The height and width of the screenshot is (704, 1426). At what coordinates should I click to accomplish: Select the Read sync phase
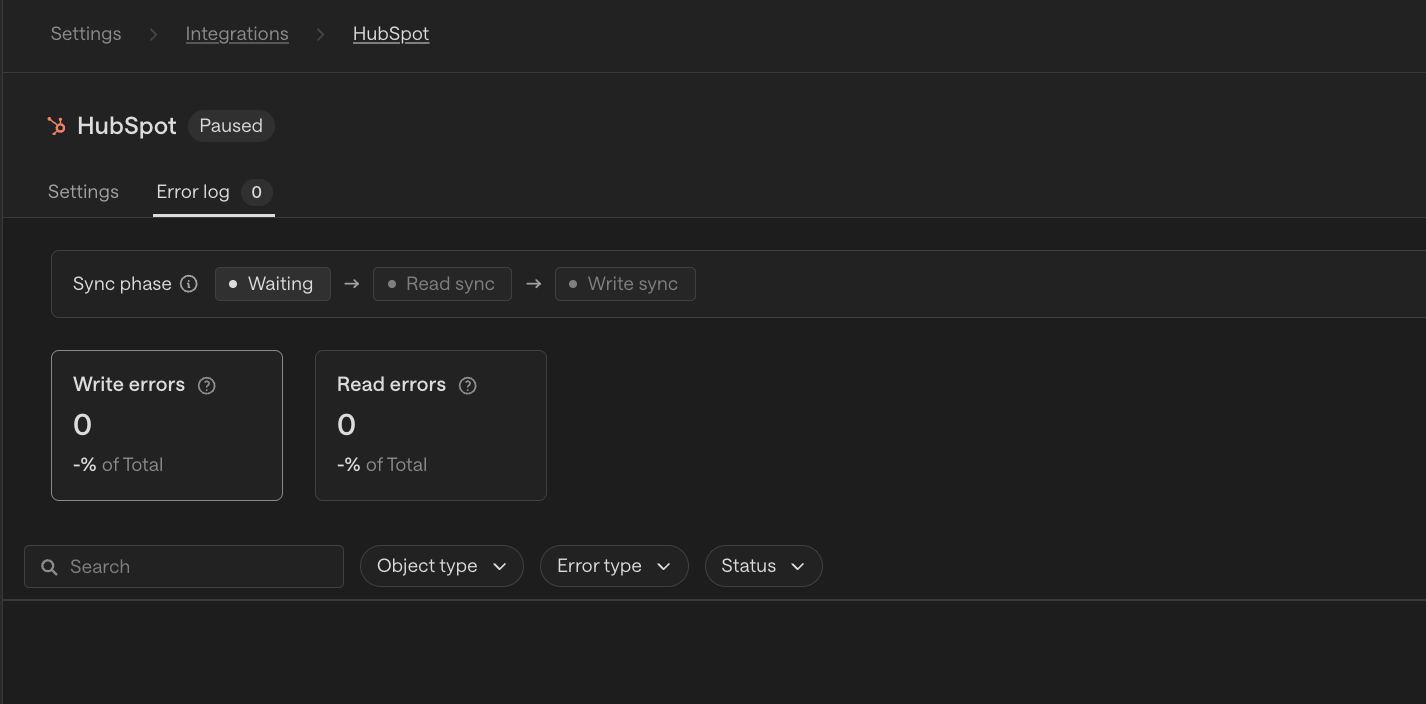(x=442, y=284)
